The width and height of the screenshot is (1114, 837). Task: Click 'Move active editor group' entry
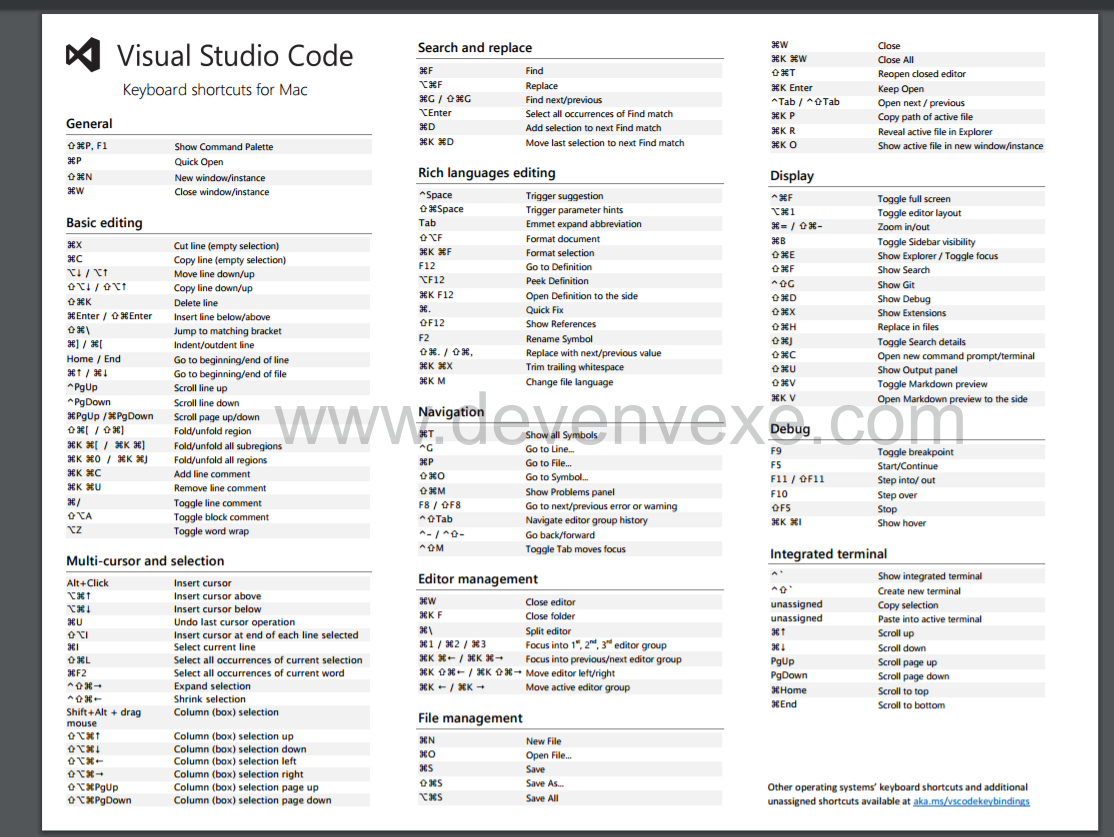click(x=578, y=688)
